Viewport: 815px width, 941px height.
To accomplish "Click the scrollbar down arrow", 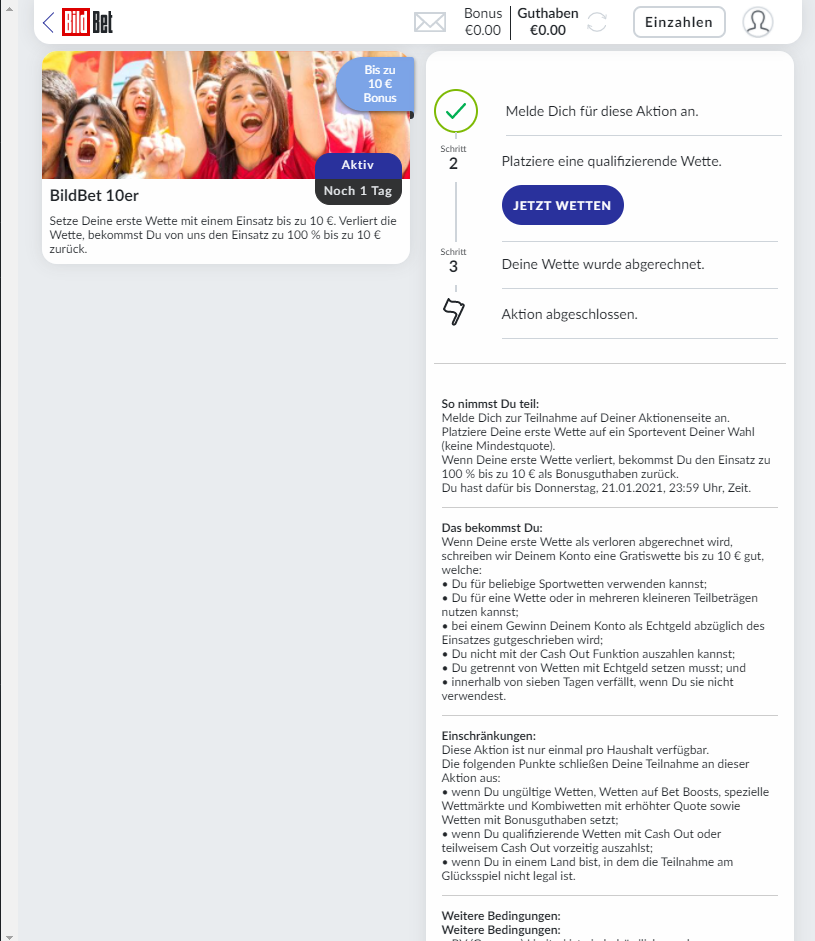I will tap(9, 936).
